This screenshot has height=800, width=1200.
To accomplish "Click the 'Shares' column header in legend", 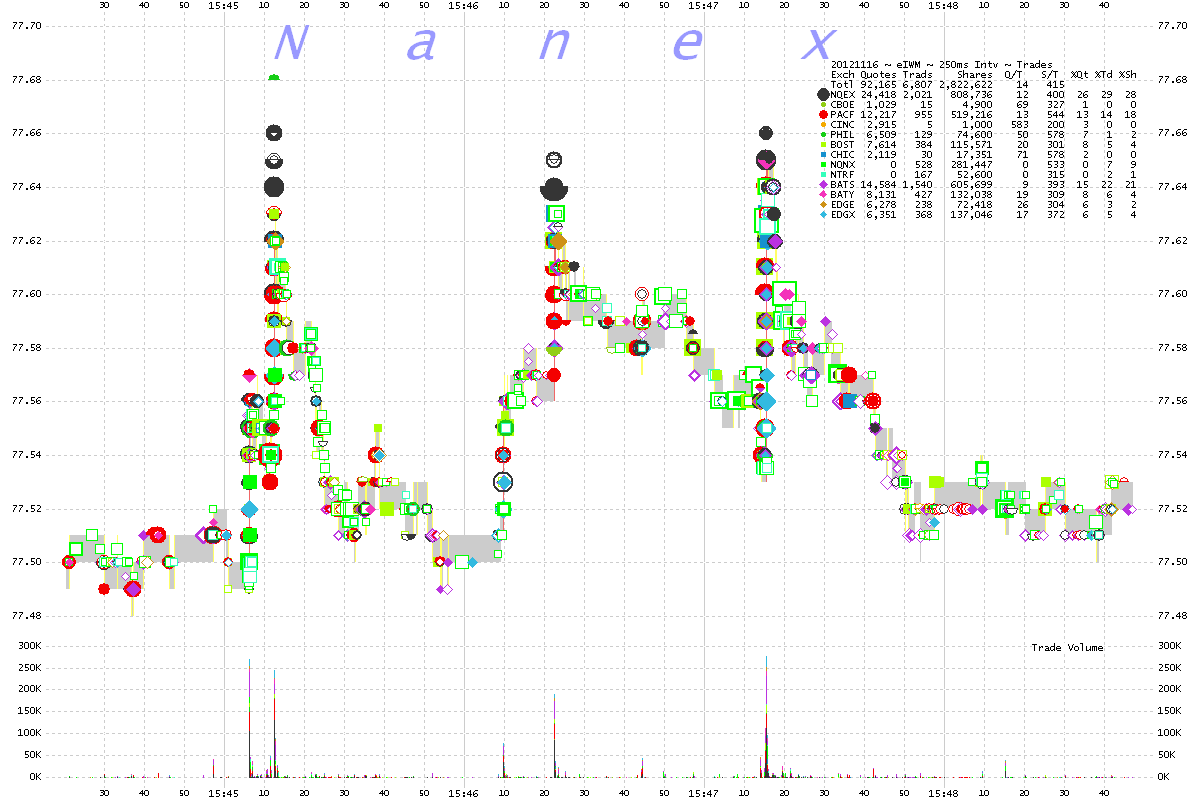I will pos(975,75).
